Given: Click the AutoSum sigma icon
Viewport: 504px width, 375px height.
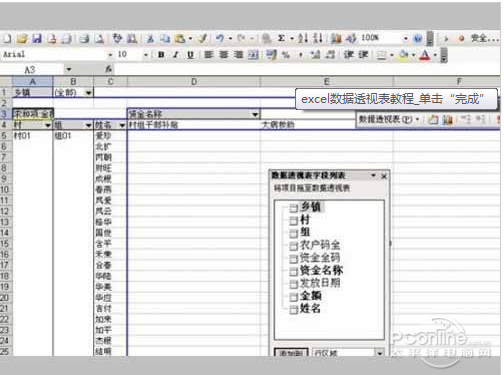Looking at the screenshot, I should [x=281, y=39].
